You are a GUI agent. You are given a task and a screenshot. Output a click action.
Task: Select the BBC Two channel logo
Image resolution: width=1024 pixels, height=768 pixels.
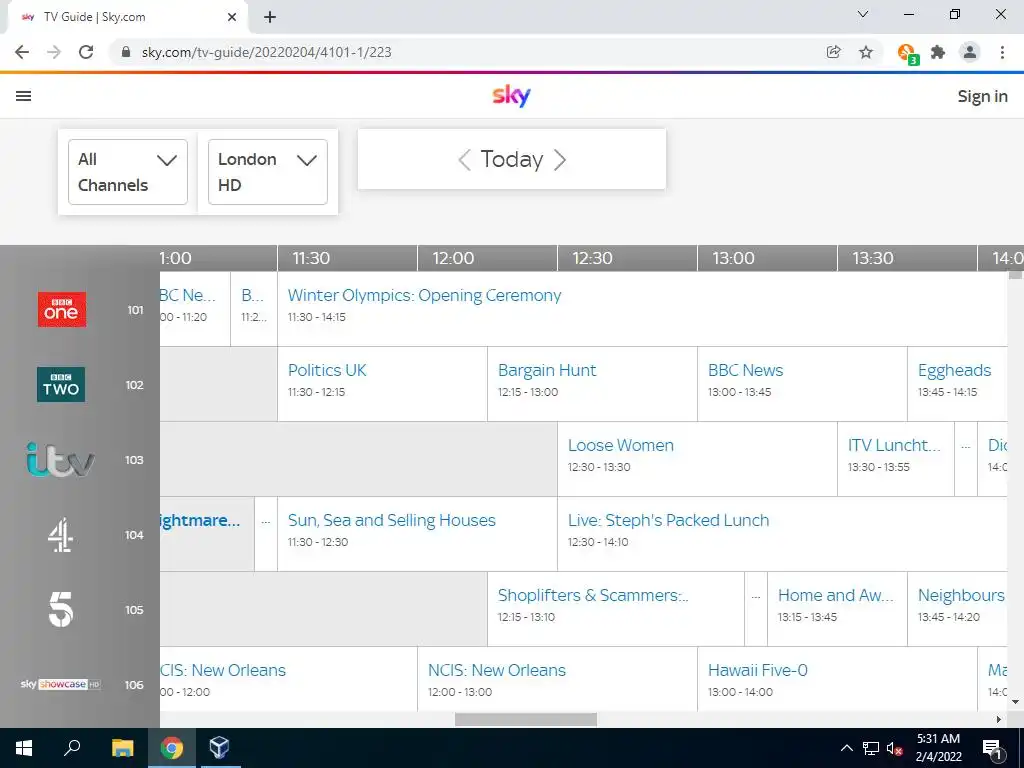[x=61, y=385]
